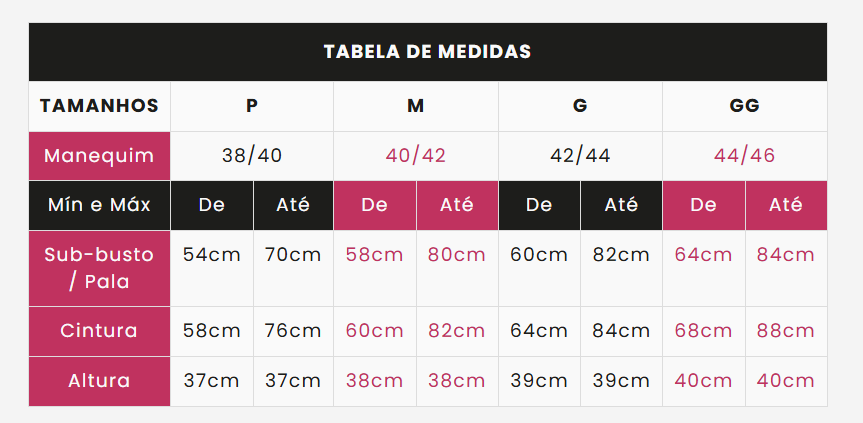The image size is (863, 423).
Task: Click the P size column header
Action: tap(252, 106)
